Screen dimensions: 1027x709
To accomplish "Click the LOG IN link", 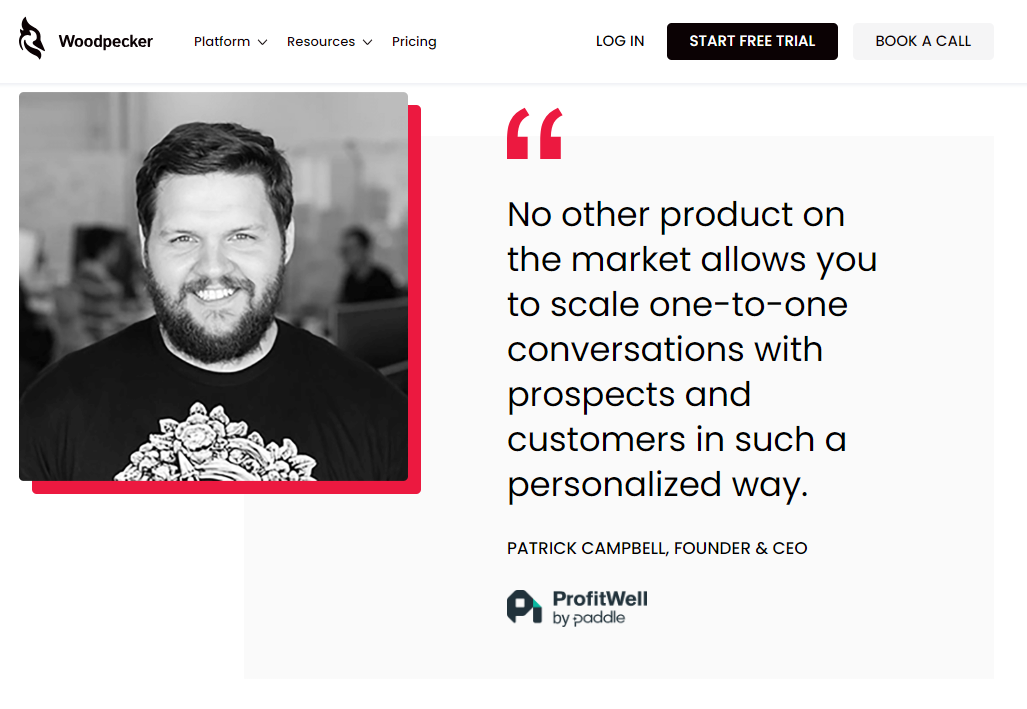I will tap(620, 41).
